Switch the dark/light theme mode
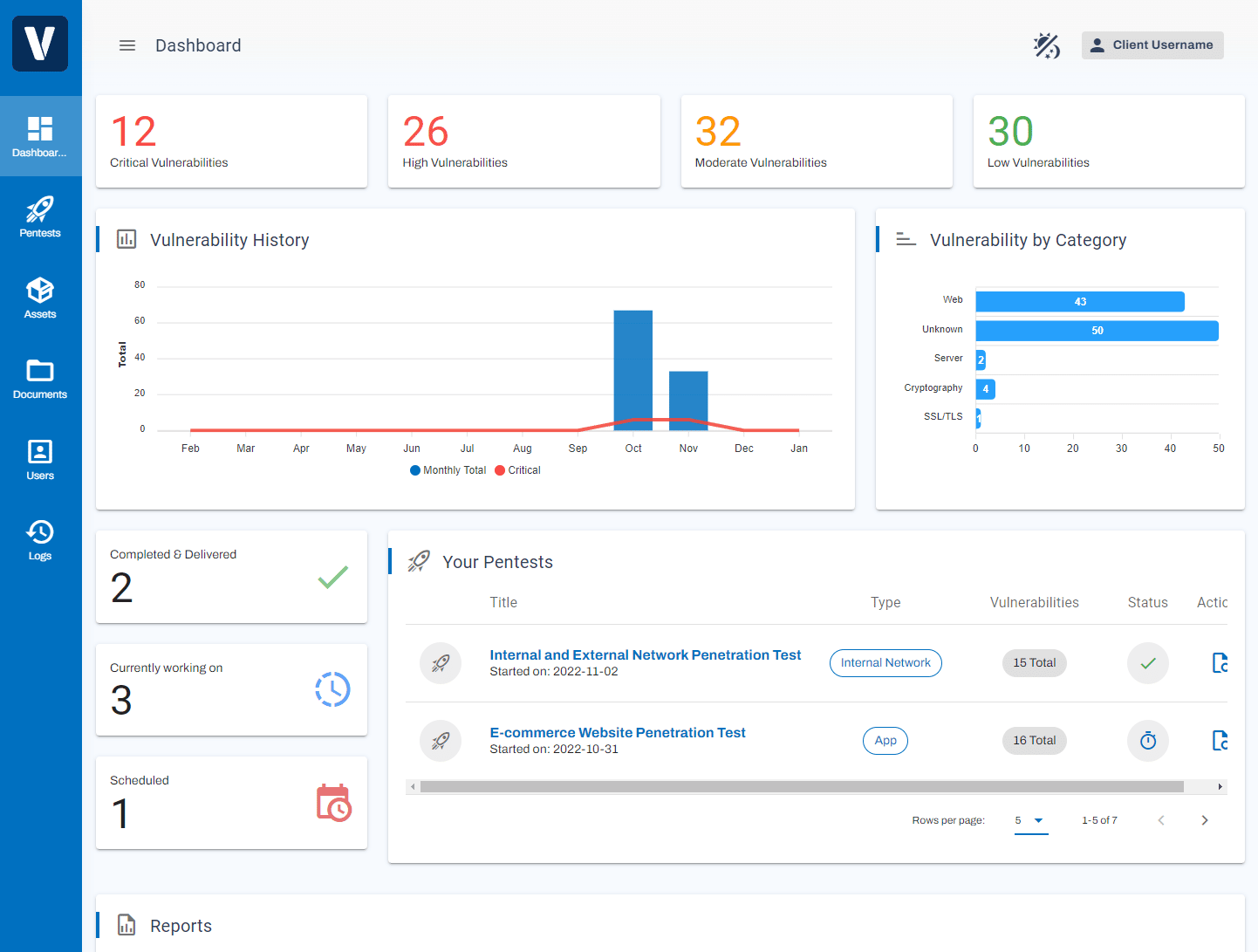 [x=1046, y=45]
